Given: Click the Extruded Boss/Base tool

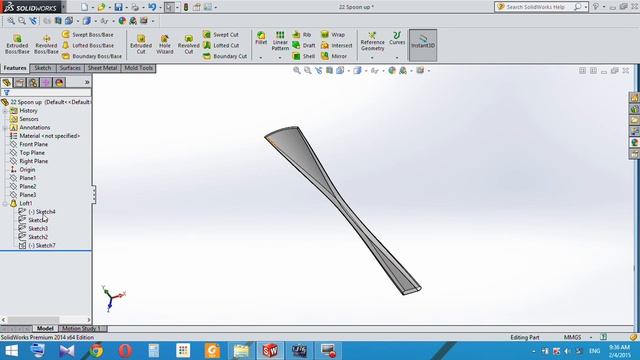Looking at the screenshot, I should tap(17, 44).
